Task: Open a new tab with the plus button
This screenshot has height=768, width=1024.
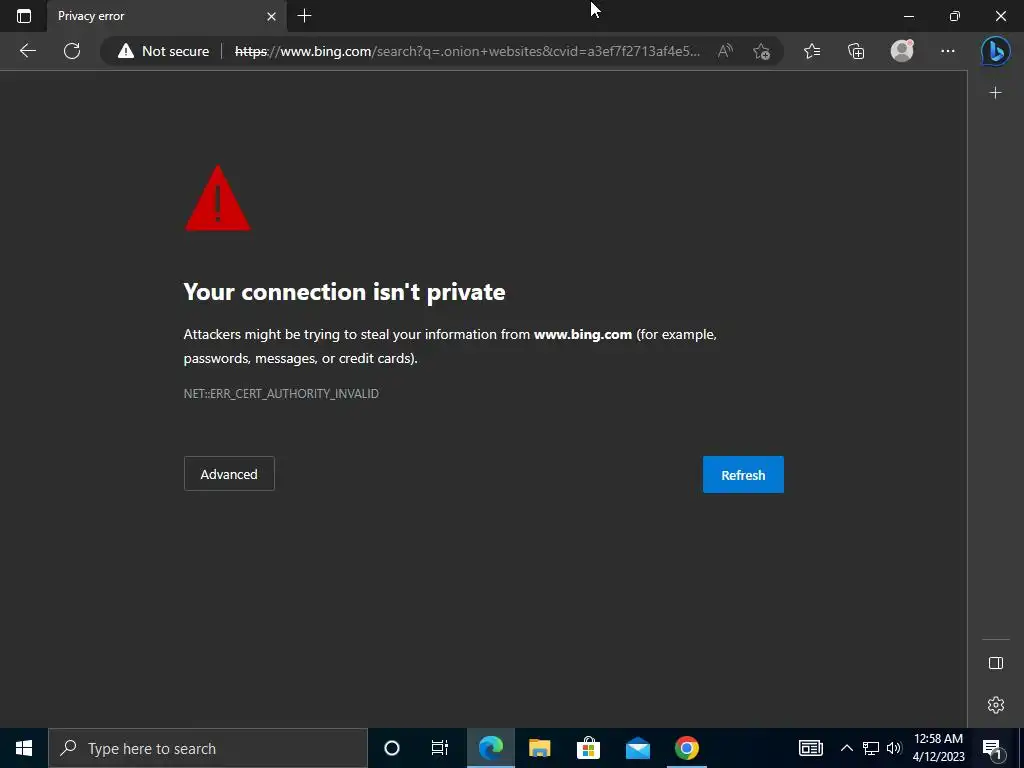Action: click(x=304, y=16)
